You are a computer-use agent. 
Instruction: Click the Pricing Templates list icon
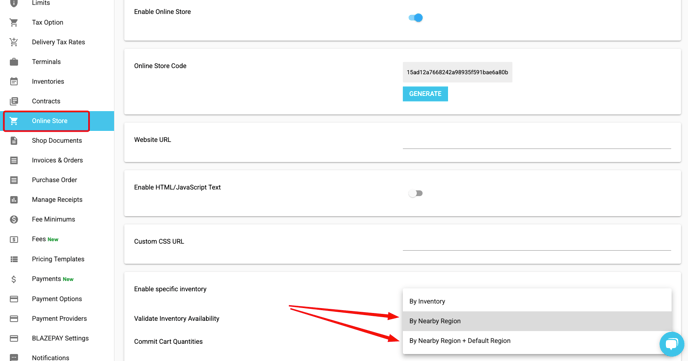click(x=14, y=259)
